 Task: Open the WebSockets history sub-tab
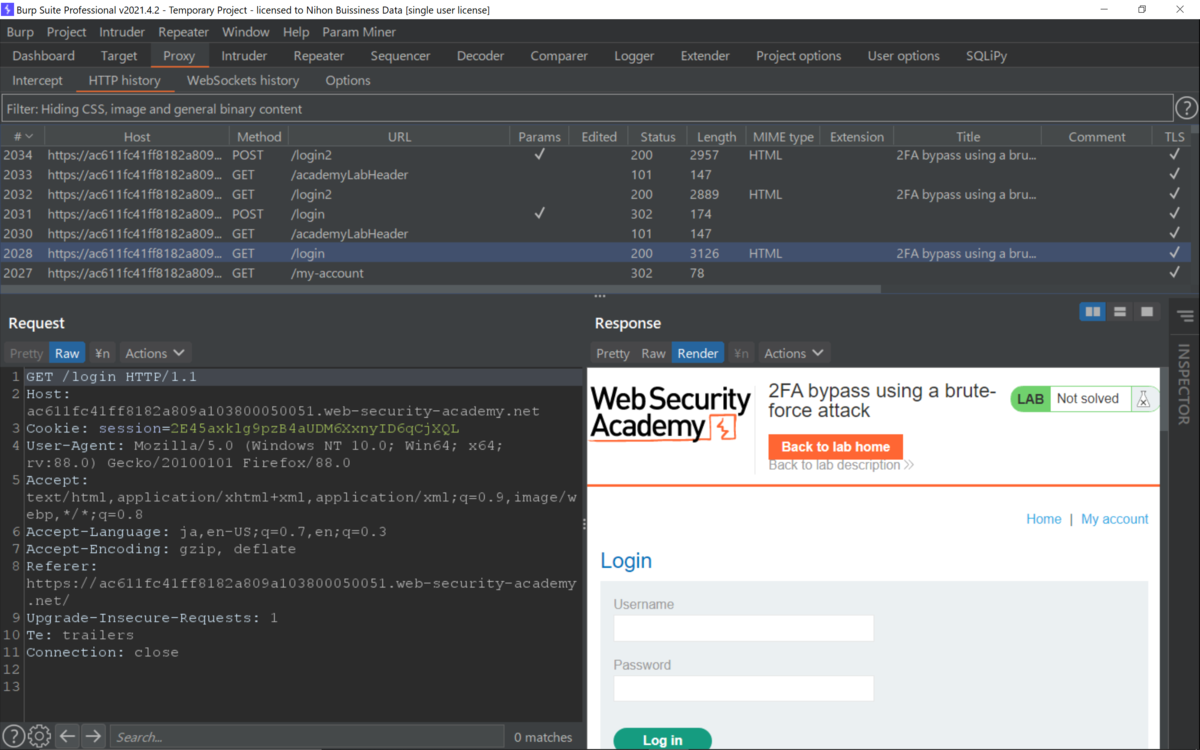click(x=243, y=80)
